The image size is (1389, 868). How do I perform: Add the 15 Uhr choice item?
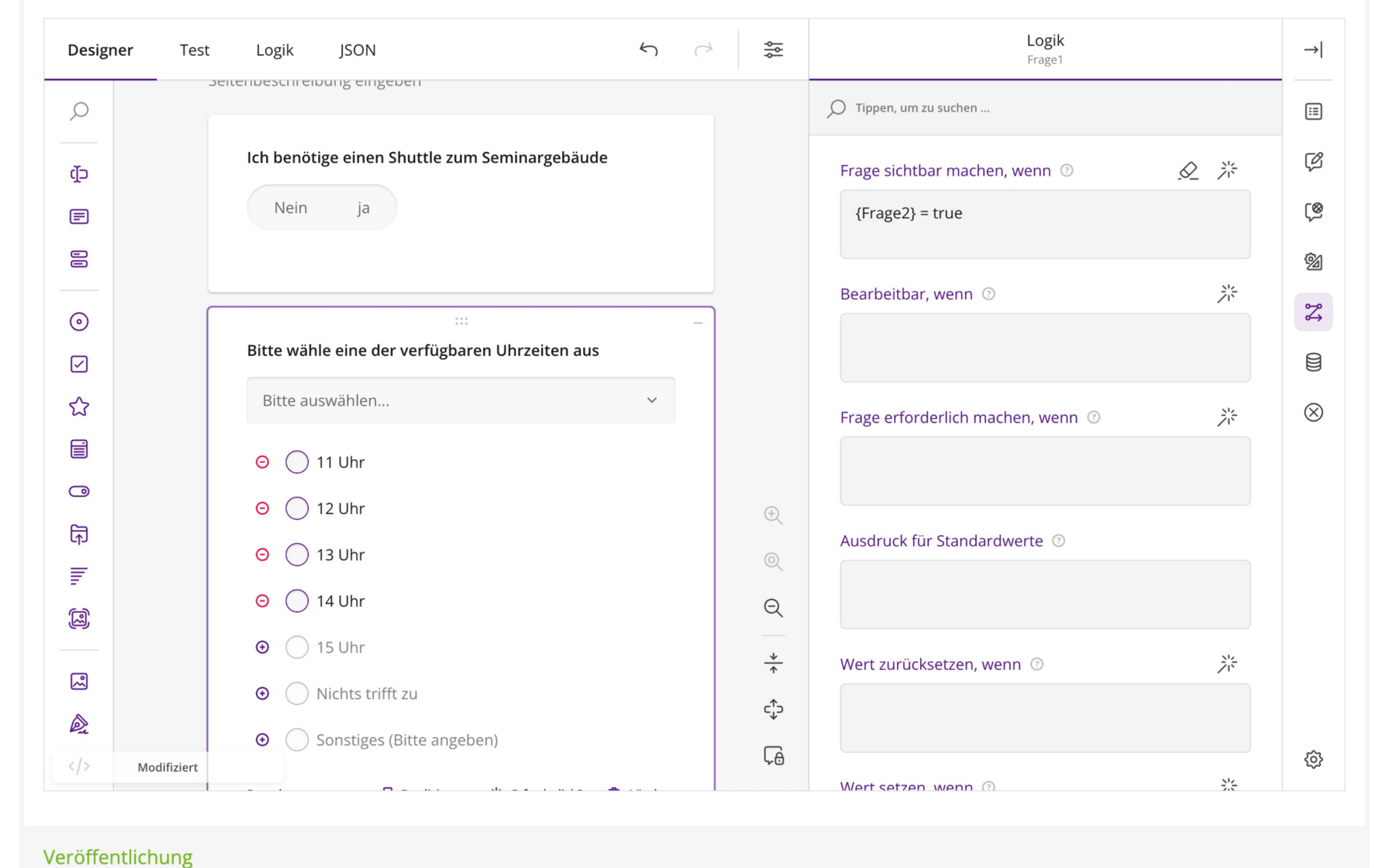(x=262, y=647)
